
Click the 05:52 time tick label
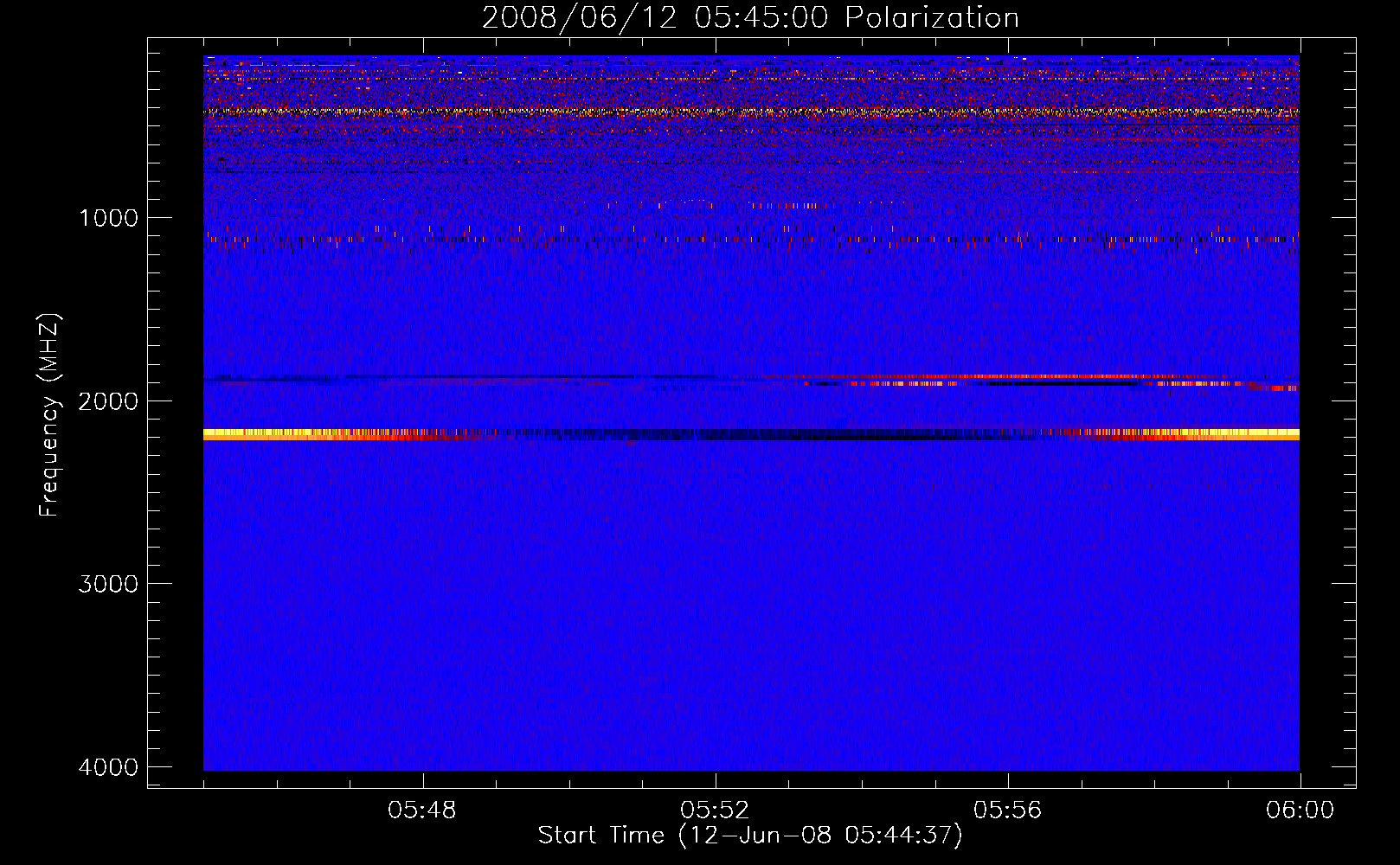pyautogui.click(x=715, y=811)
